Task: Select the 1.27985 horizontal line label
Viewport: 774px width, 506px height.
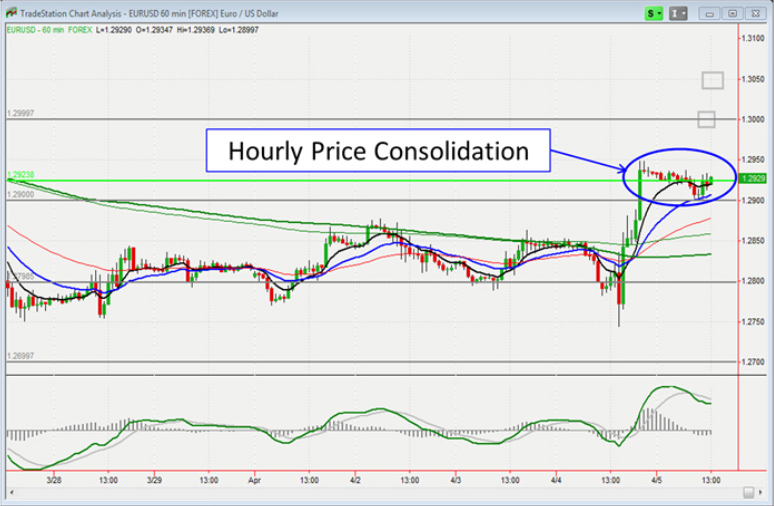Action: pyautogui.click(x=21, y=276)
